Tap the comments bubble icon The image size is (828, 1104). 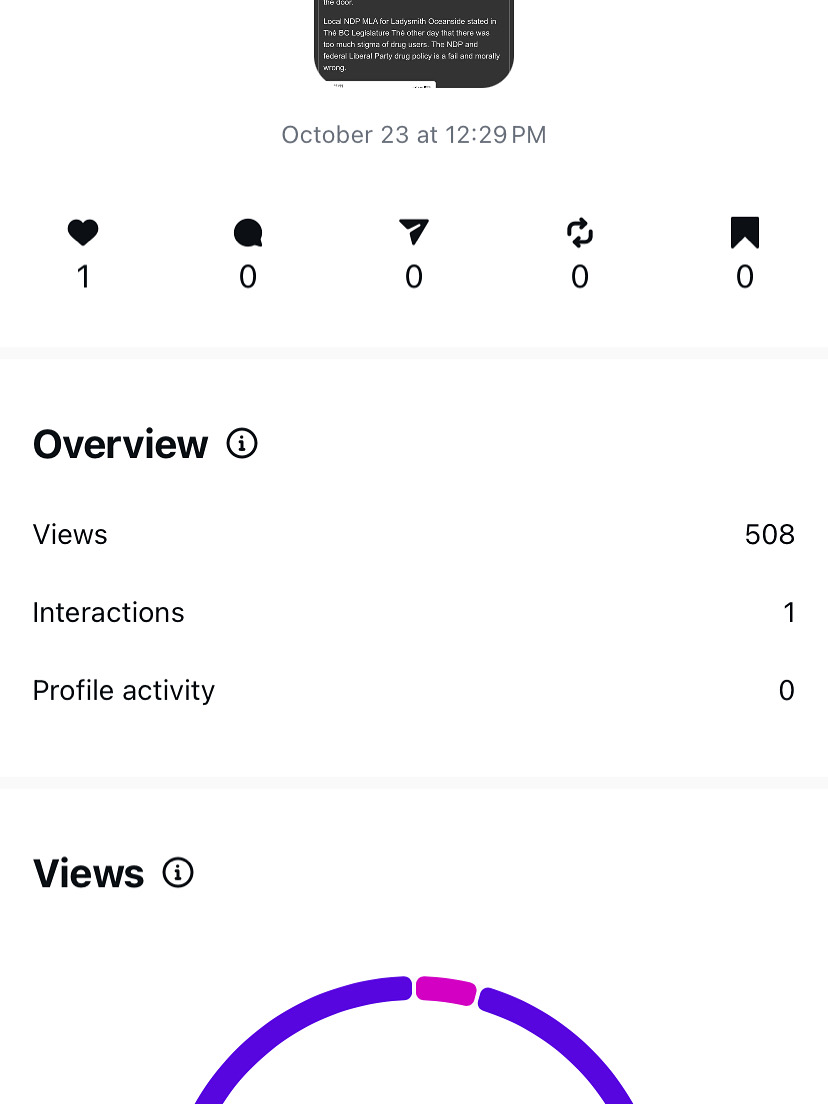click(248, 233)
